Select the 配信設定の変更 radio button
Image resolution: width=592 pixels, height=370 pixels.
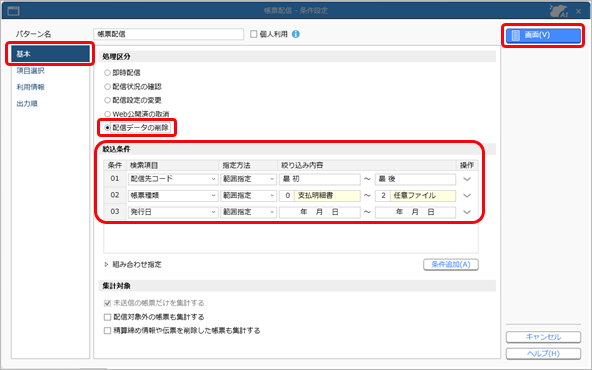tap(108, 100)
